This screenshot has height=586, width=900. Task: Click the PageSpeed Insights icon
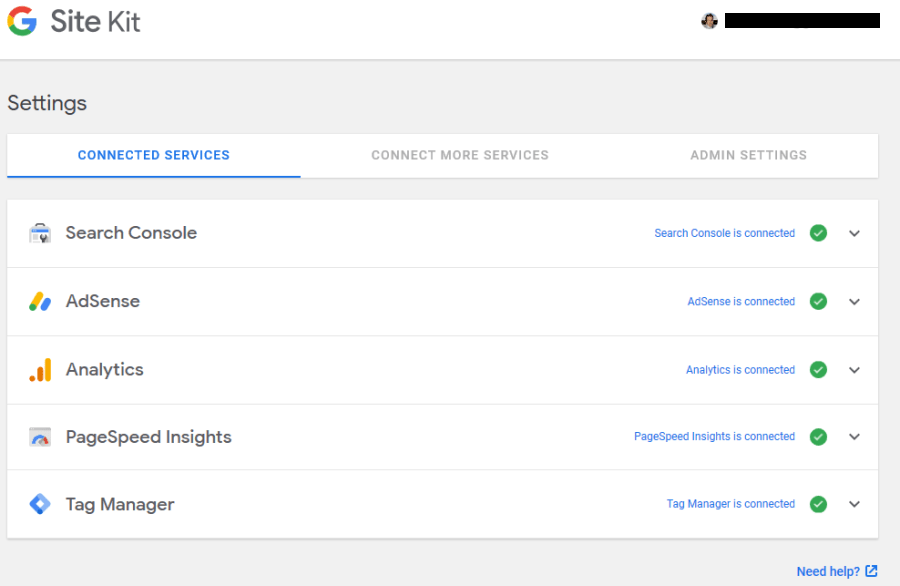(40, 437)
